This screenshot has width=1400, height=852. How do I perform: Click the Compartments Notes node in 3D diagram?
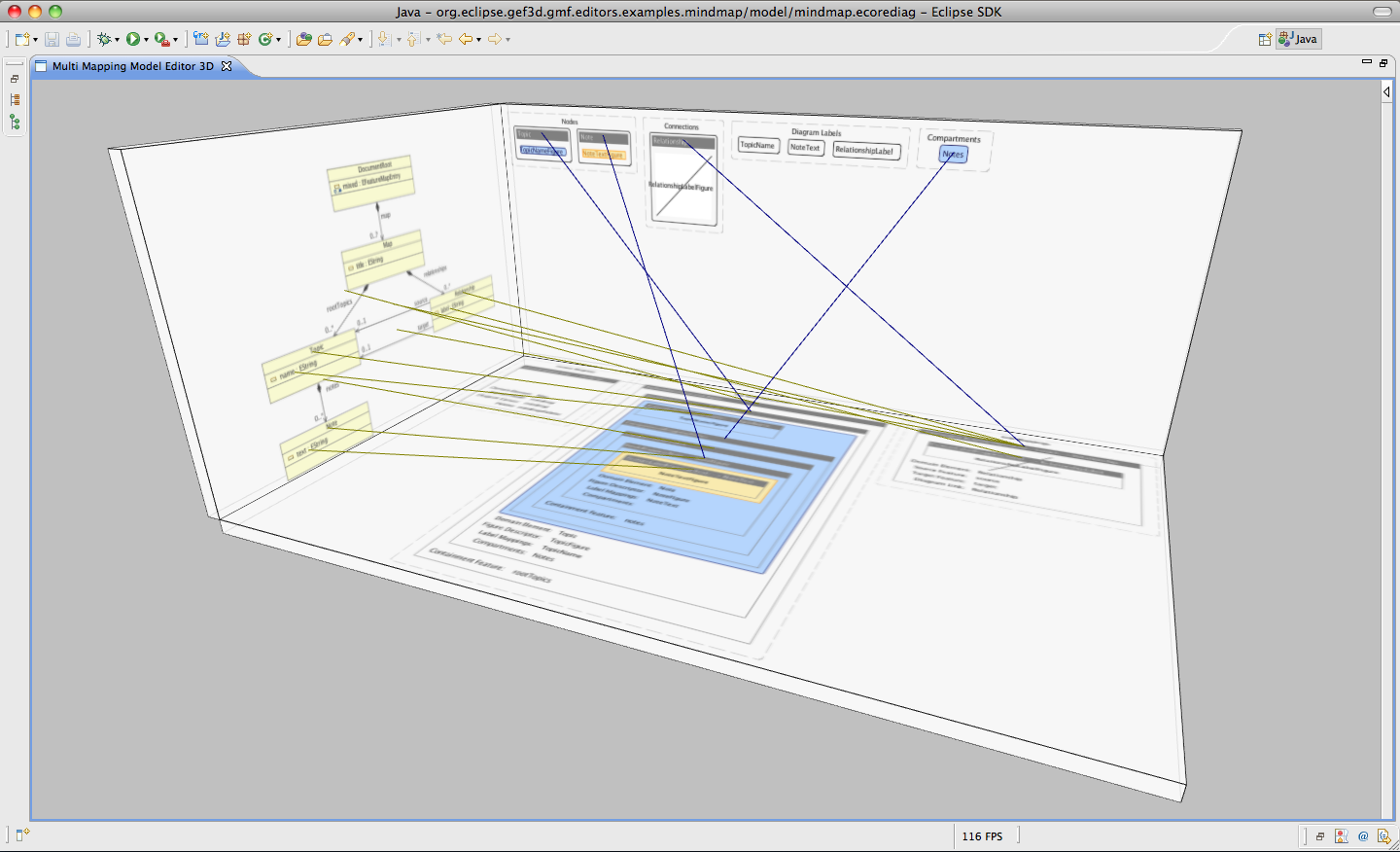(x=954, y=155)
